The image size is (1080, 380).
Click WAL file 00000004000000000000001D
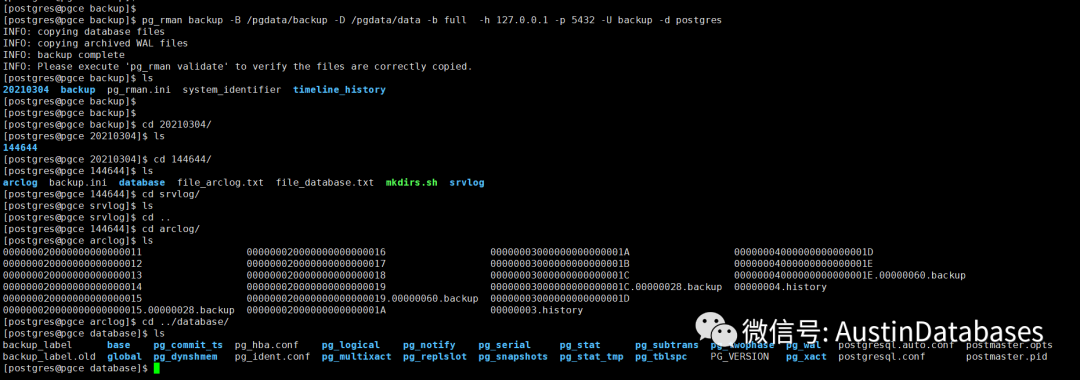tap(804, 253)
